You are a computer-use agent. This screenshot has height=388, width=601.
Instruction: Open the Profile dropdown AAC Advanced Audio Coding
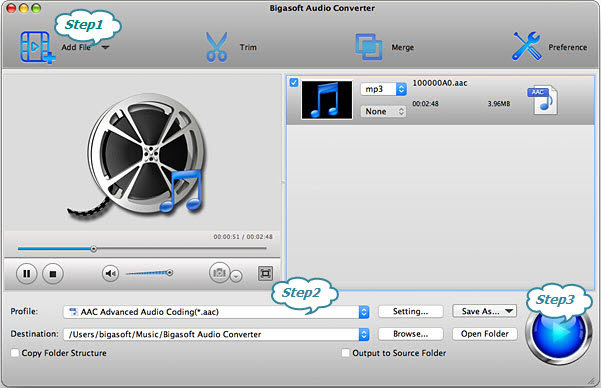point(216,312)
